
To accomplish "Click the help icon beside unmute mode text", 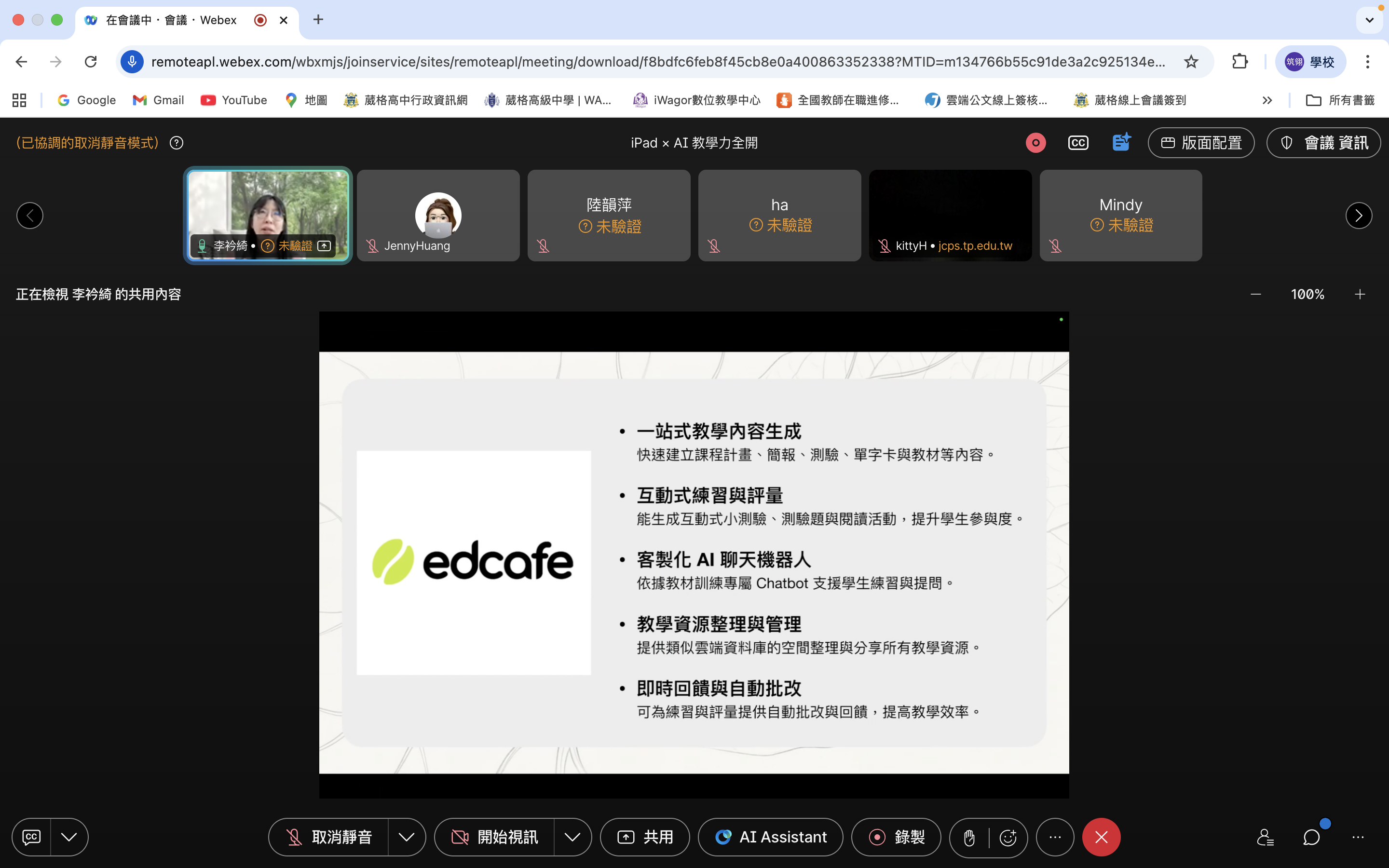I will (177, 143).
